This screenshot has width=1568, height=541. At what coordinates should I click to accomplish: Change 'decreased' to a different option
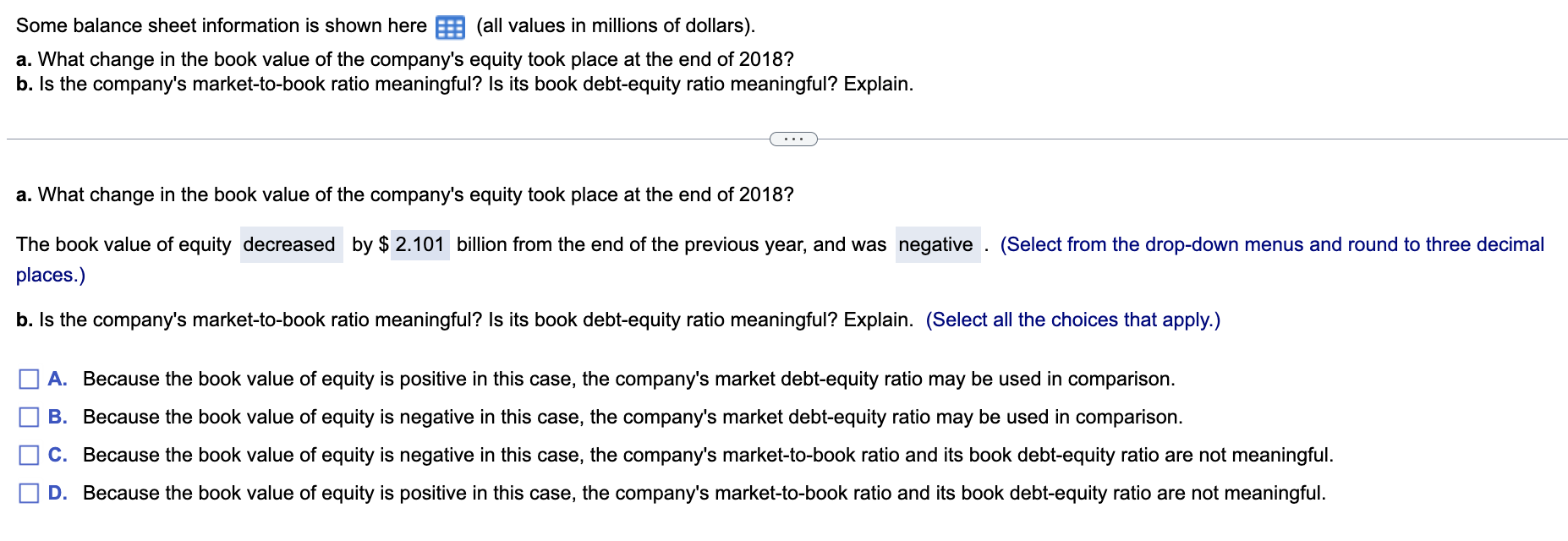coord(291,245)
